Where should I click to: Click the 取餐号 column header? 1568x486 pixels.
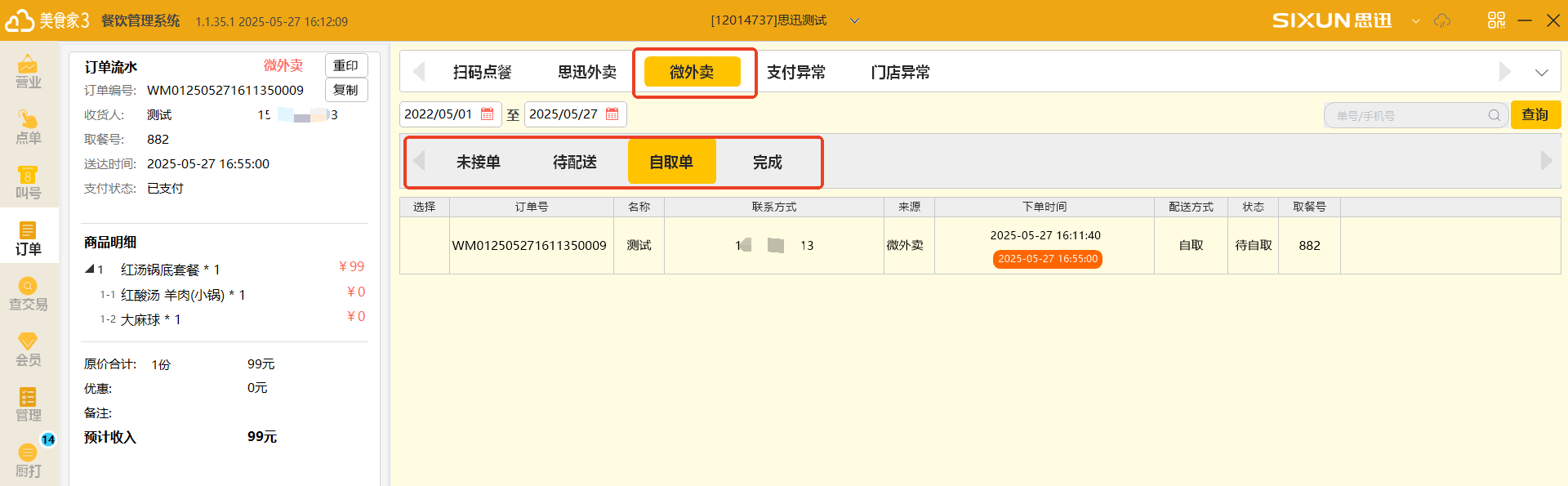[1310, 207]
